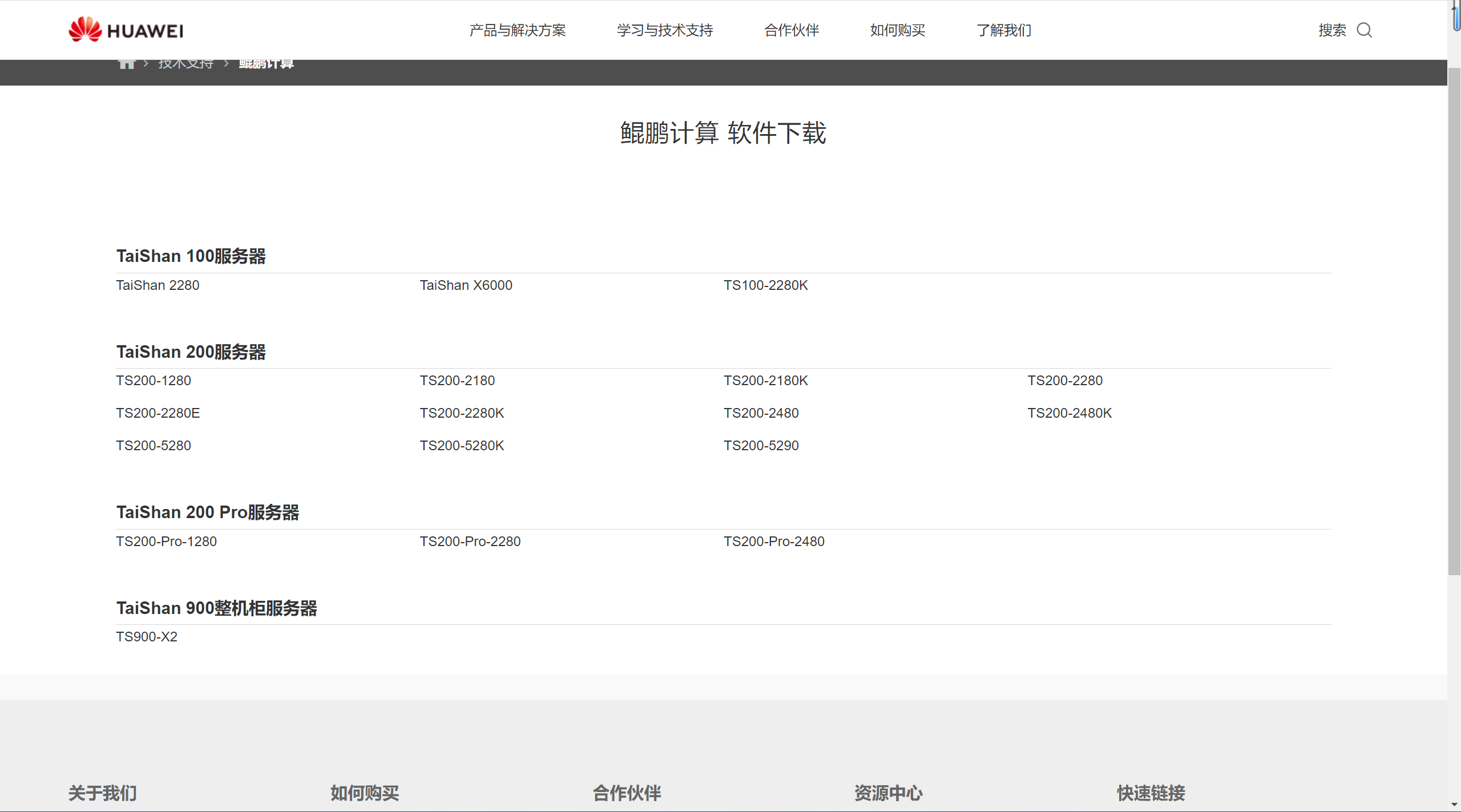Open TS200-Pro-1280 downloads
The height and width of the screenshot is (812, 1461).
[166, 541]
